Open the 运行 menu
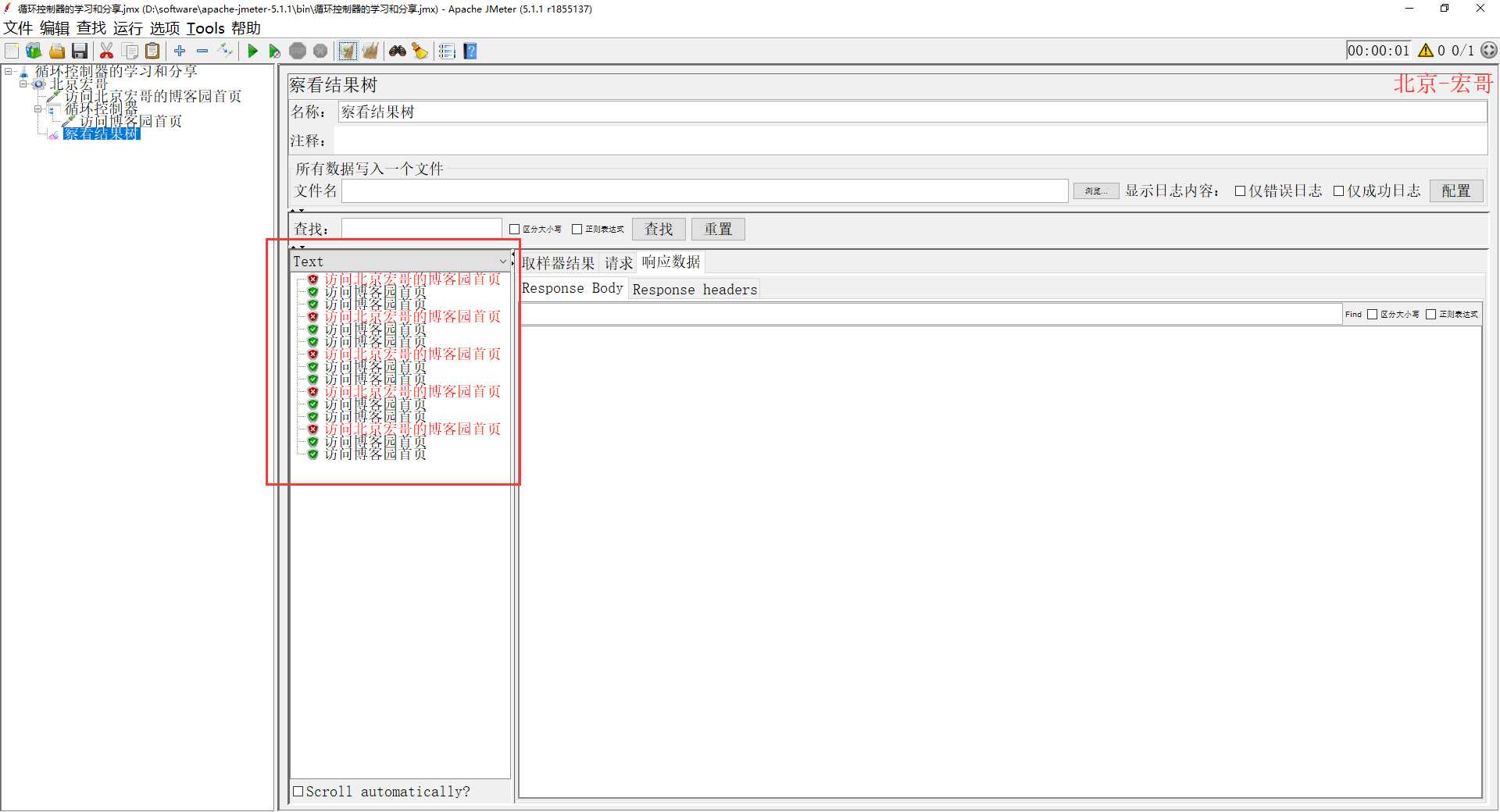This screenshot has height=812, width=1500. point(128,28)
